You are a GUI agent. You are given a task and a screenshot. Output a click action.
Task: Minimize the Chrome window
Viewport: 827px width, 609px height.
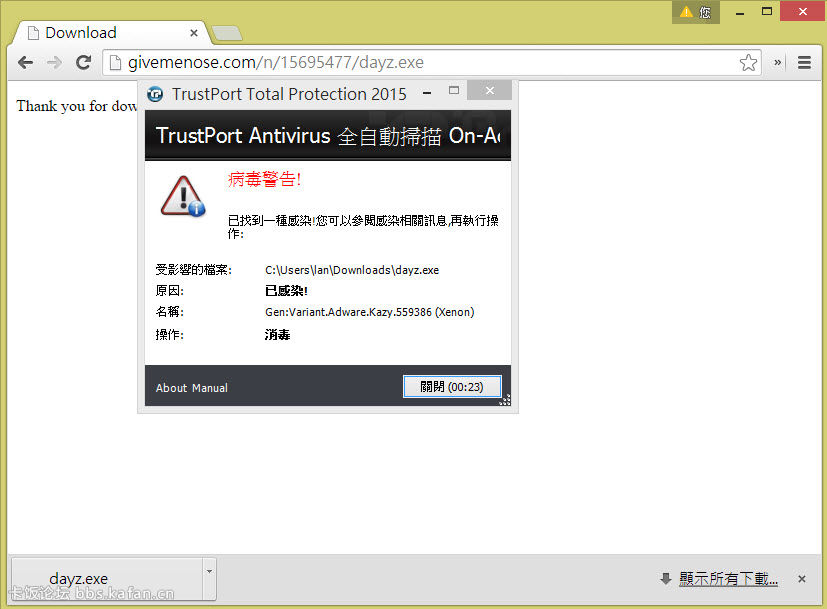click(740, 13)
